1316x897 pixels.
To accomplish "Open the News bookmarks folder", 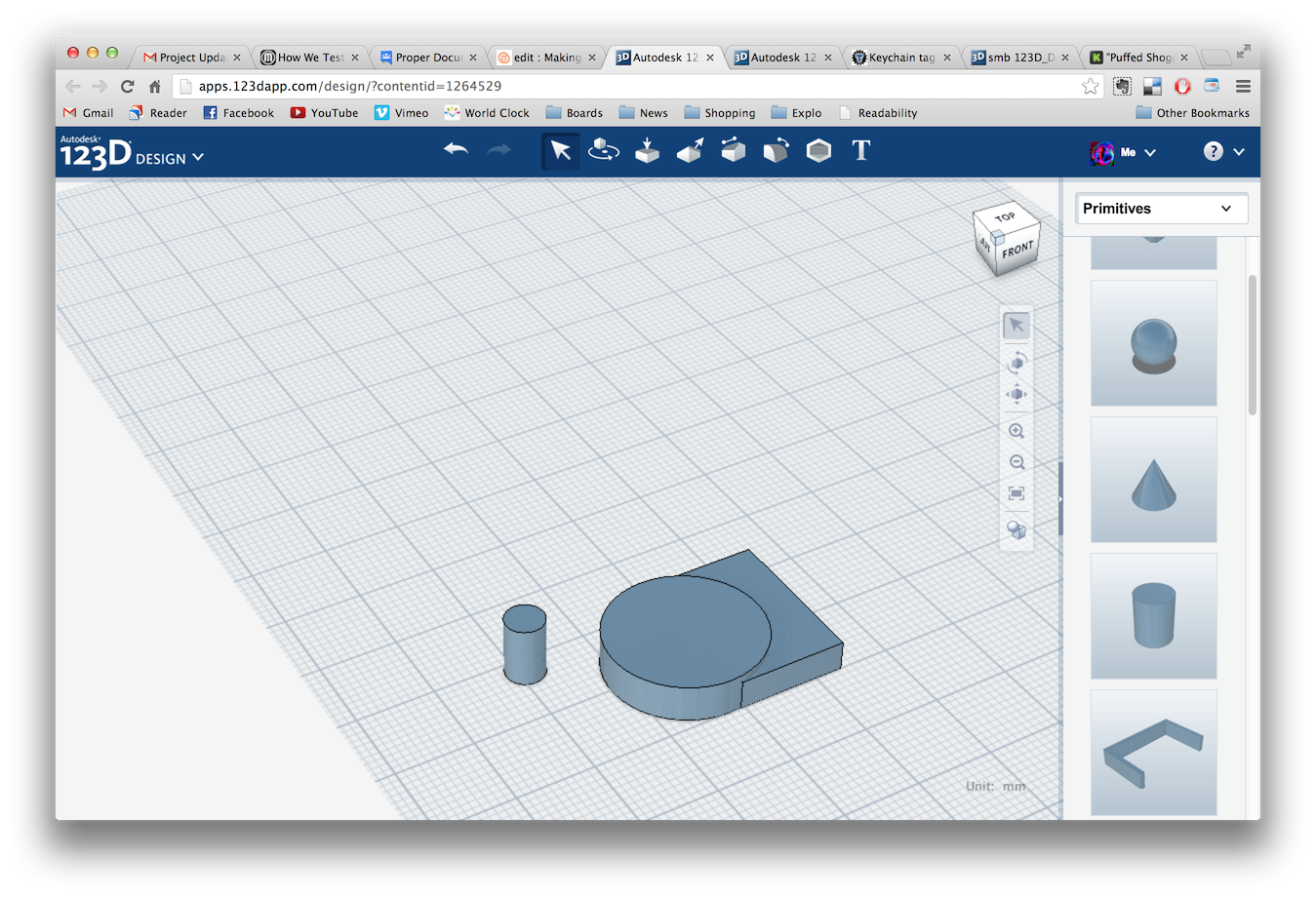I will click(x=644, y=113).
